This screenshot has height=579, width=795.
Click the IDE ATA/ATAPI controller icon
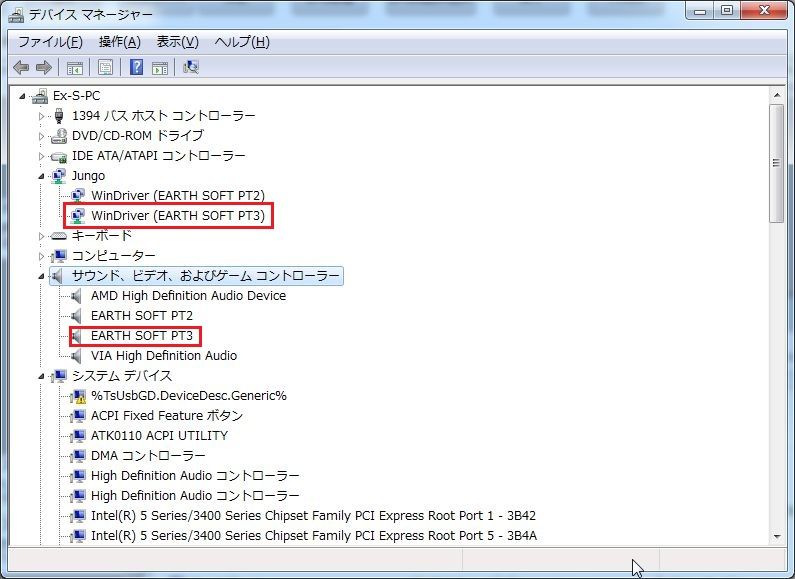(x=59, y=156)
